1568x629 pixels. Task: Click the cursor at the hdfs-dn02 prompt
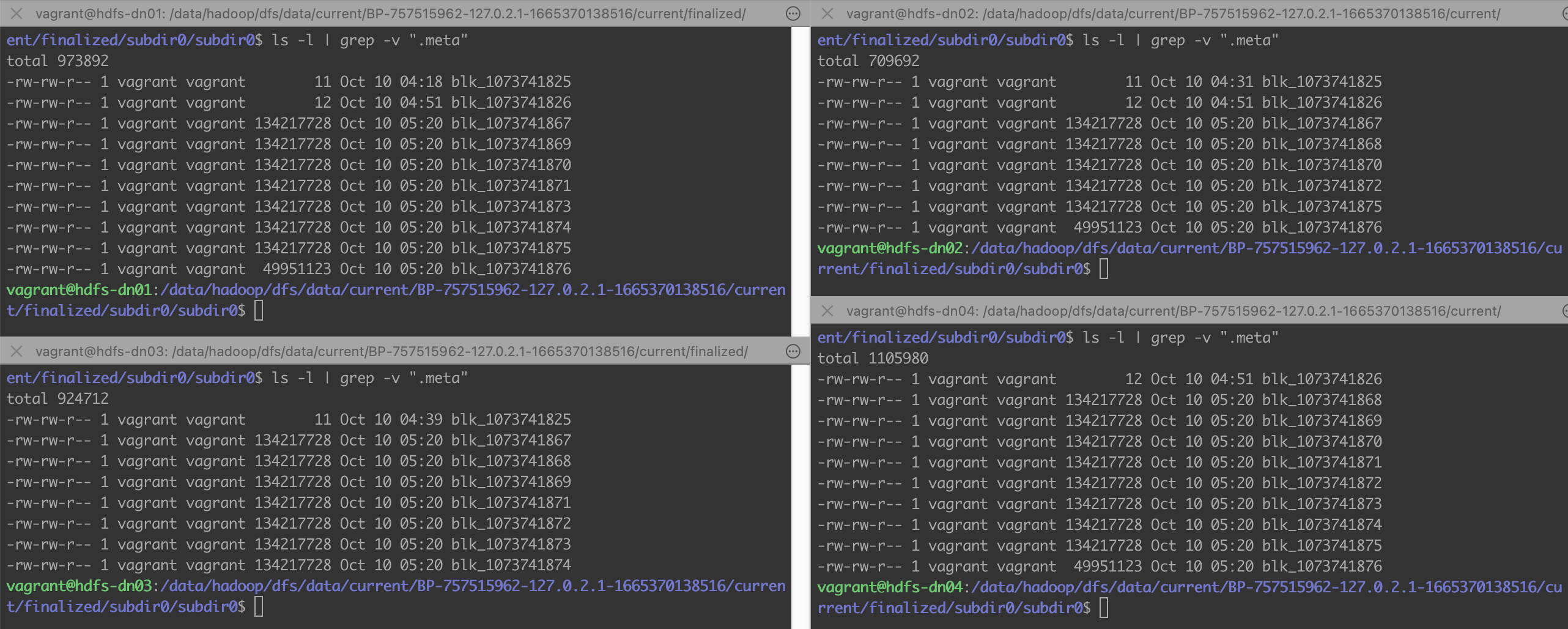click(1104, 269)
